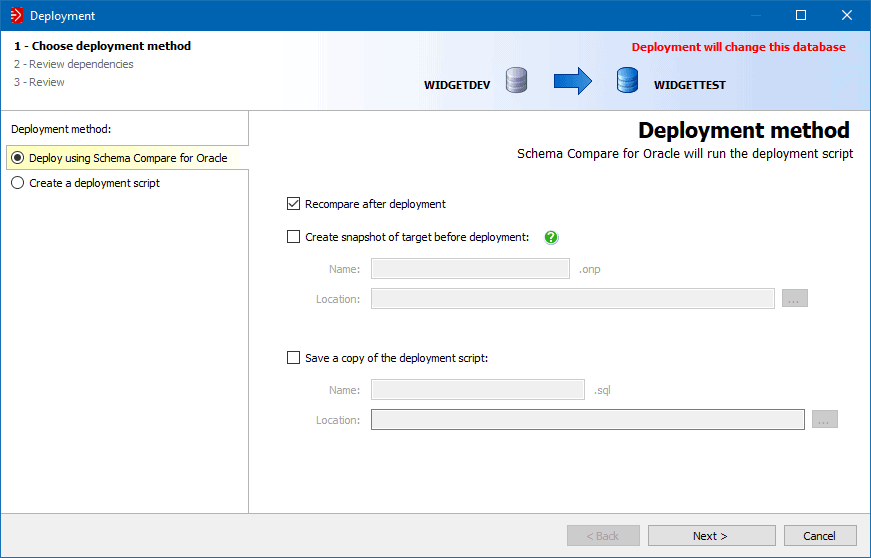Click the red Deployment app icon in title bar

coord(15,15)
